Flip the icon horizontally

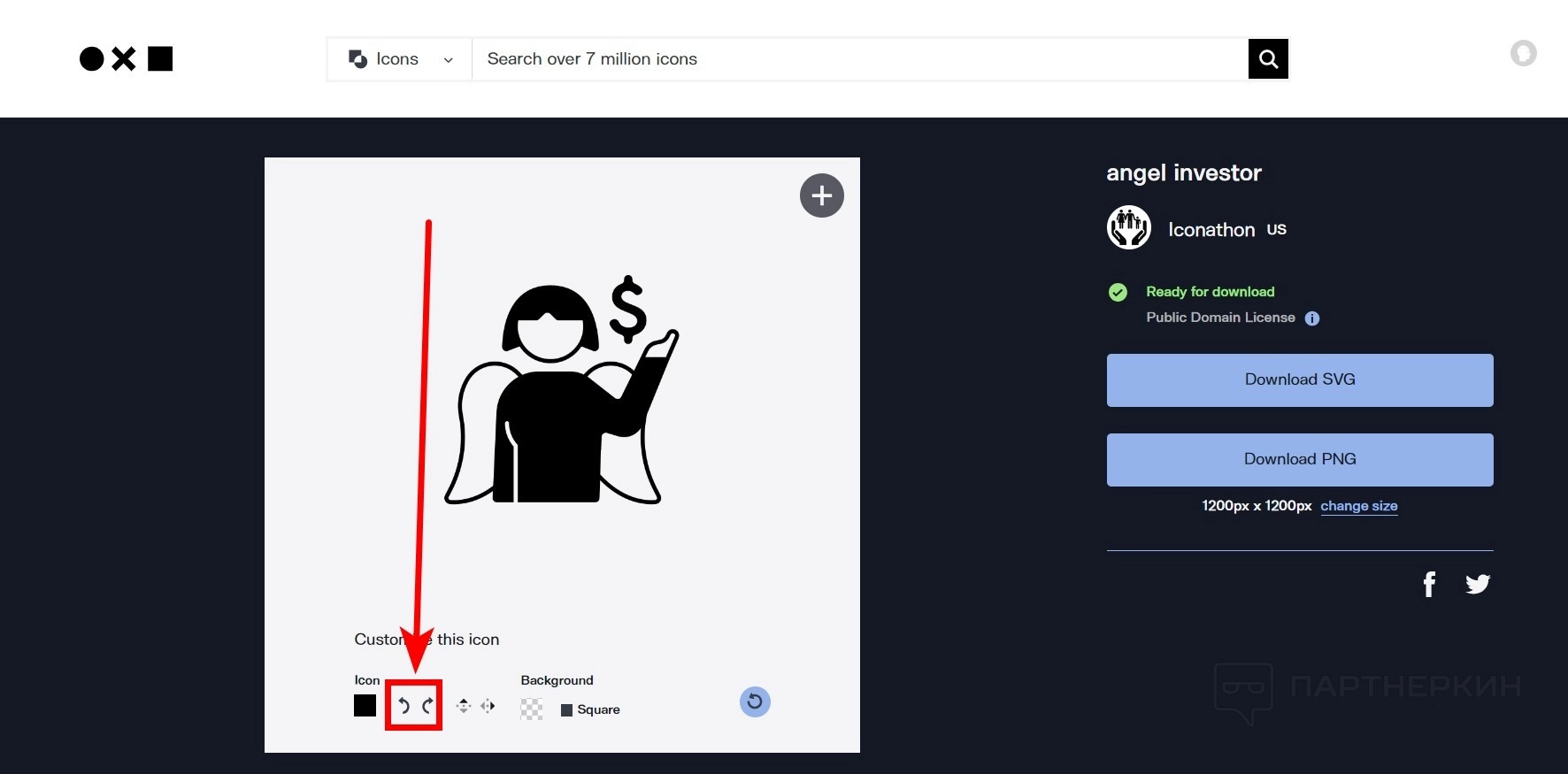[x=488, y=706]
